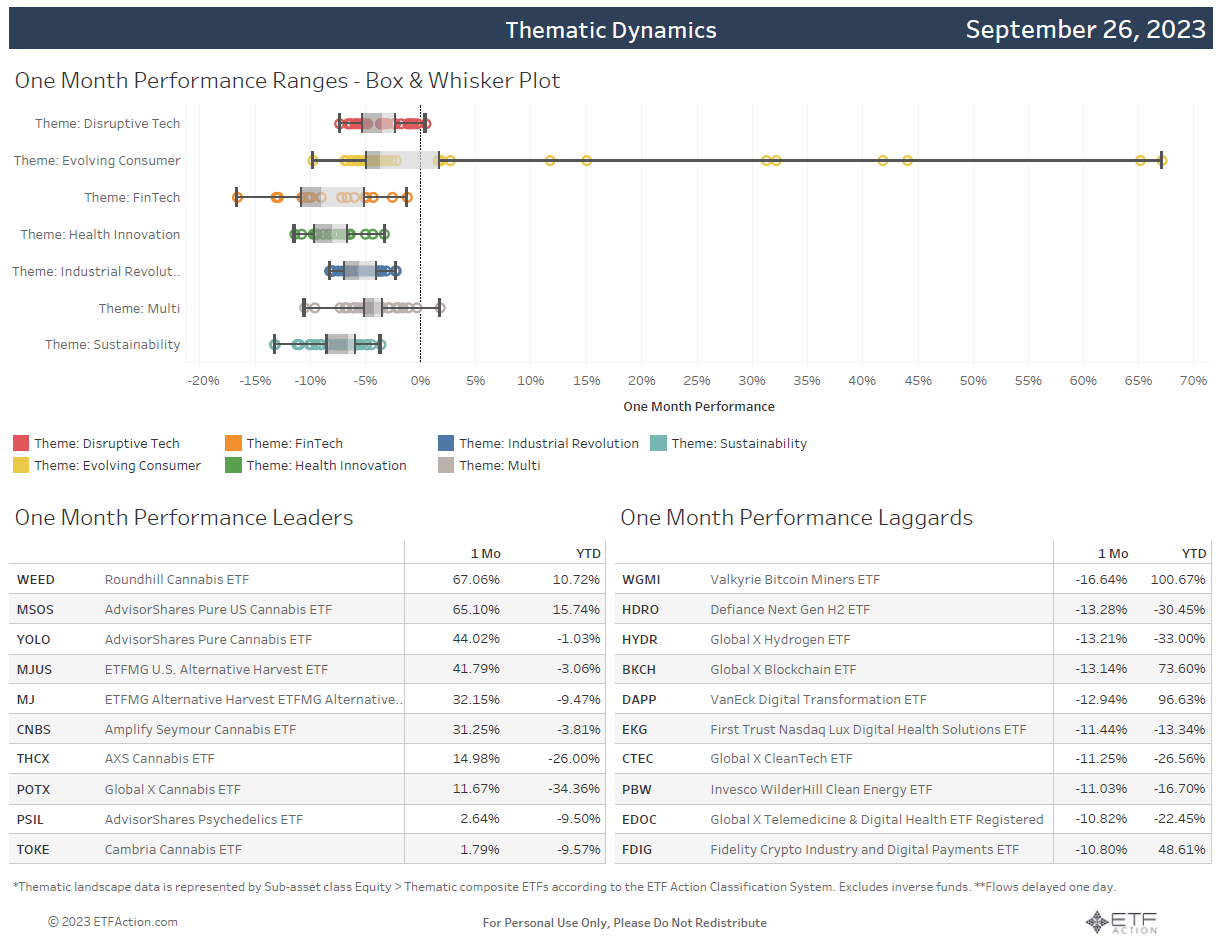Click 'Global X Hydrogen ETF' name
This screenshot has height=943, width=1224.
click(780, 640)
